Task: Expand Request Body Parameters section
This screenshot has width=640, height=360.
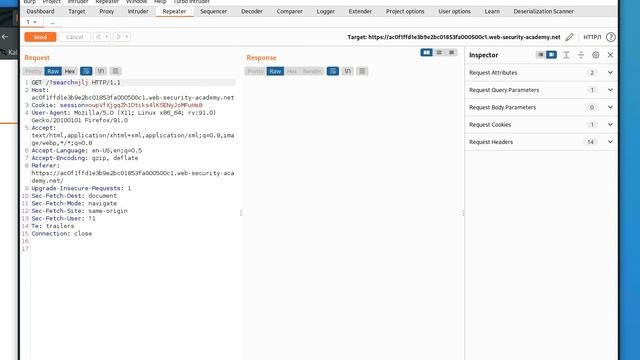Action: tap(541, 107)
